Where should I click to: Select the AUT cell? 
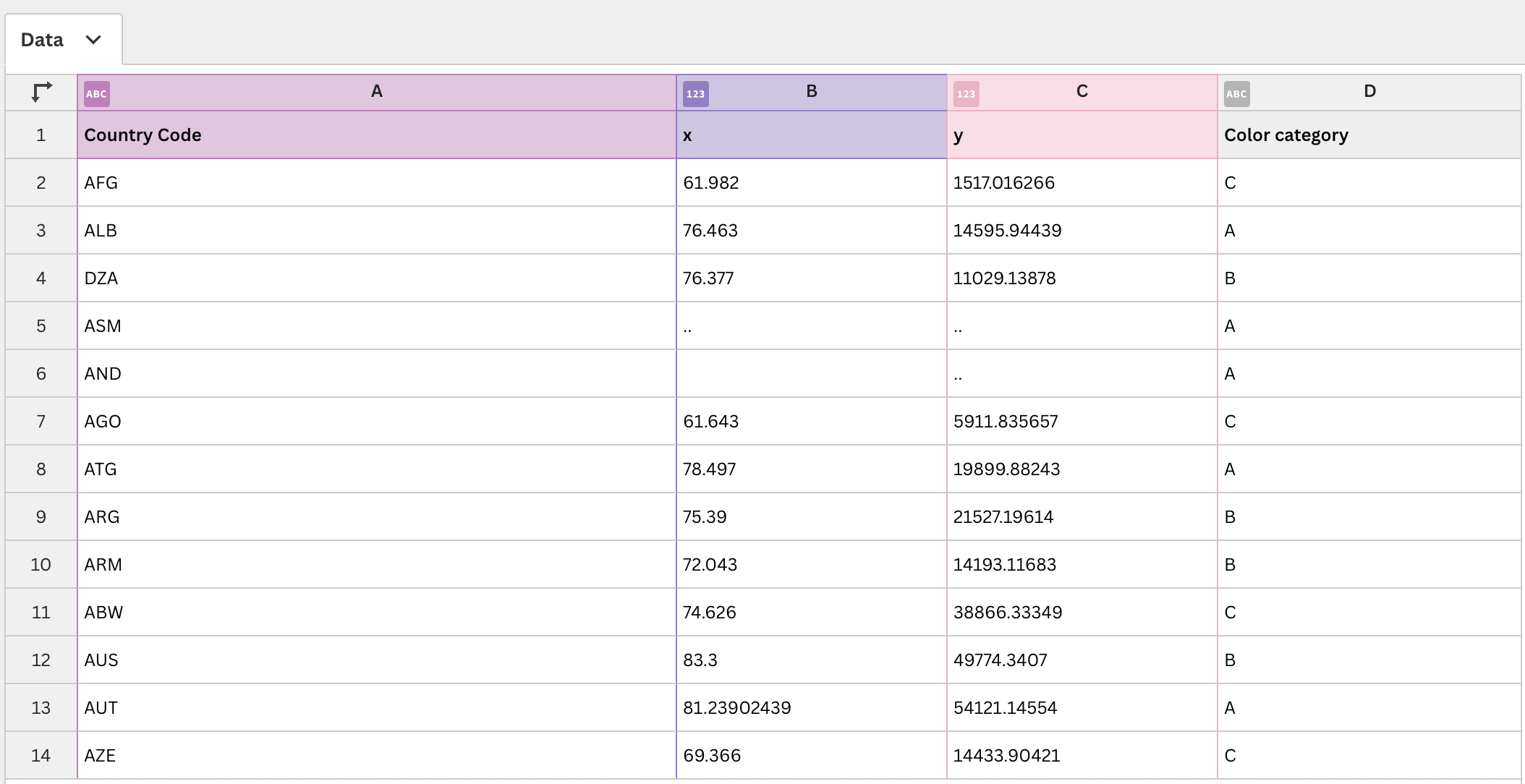(x=377, y=708)
